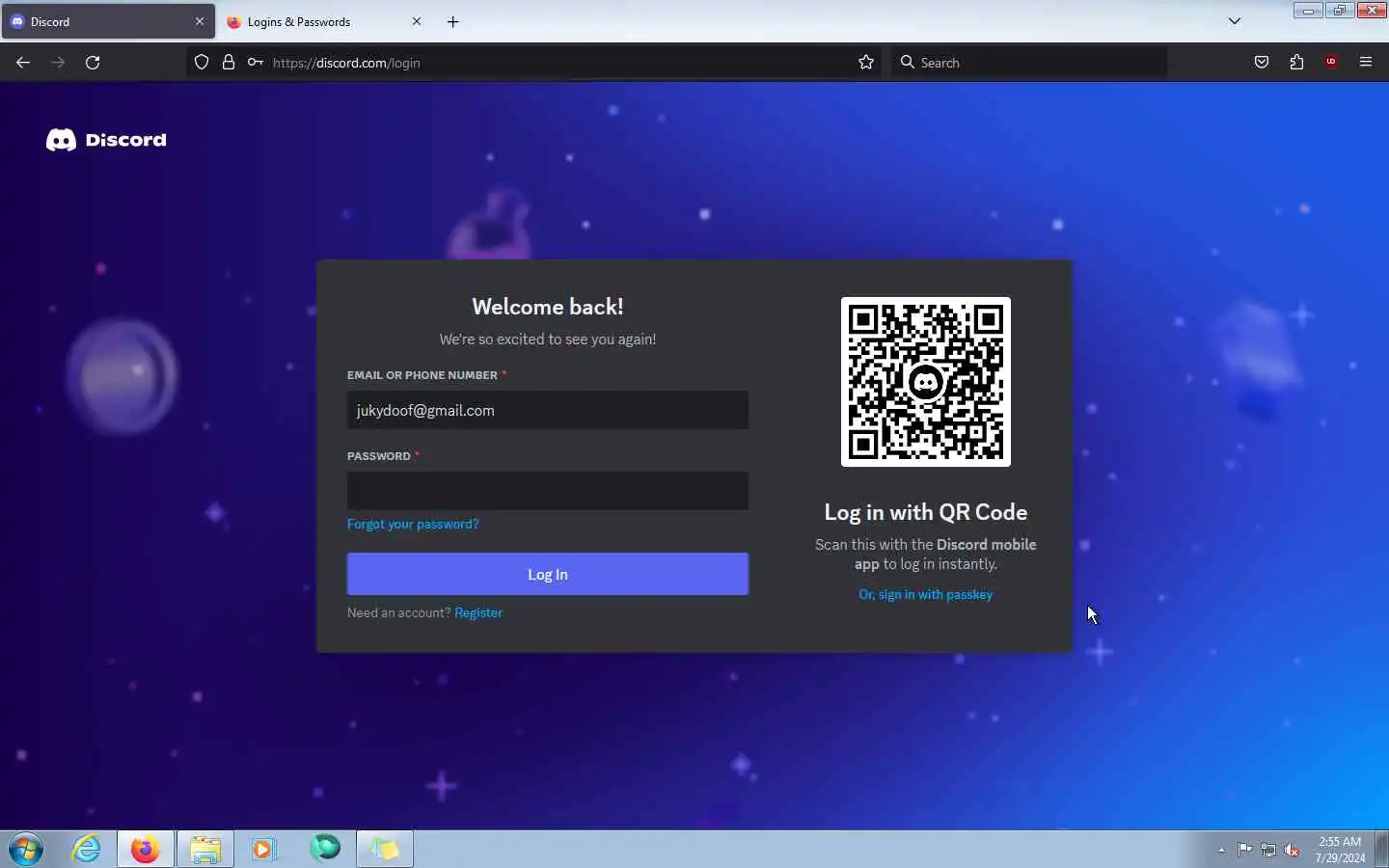The height and width of the screenshot is (868, 1389).
Task: Click the muted volume tray icon
Action: (x=1292, y=850)
